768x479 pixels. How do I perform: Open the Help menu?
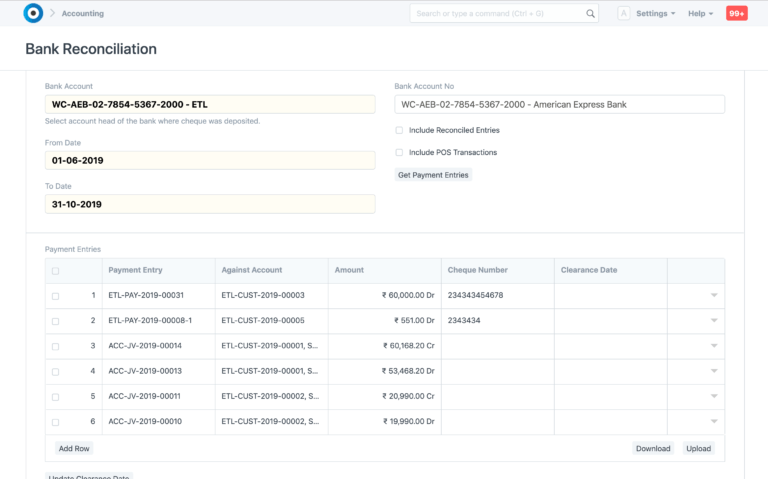click(x=698, y=14)
